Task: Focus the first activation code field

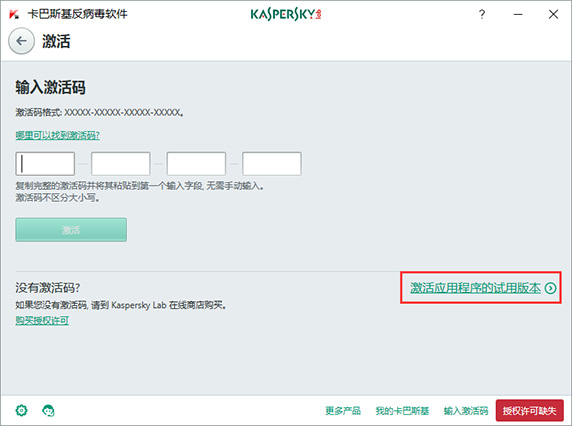Action: point(45,164)
